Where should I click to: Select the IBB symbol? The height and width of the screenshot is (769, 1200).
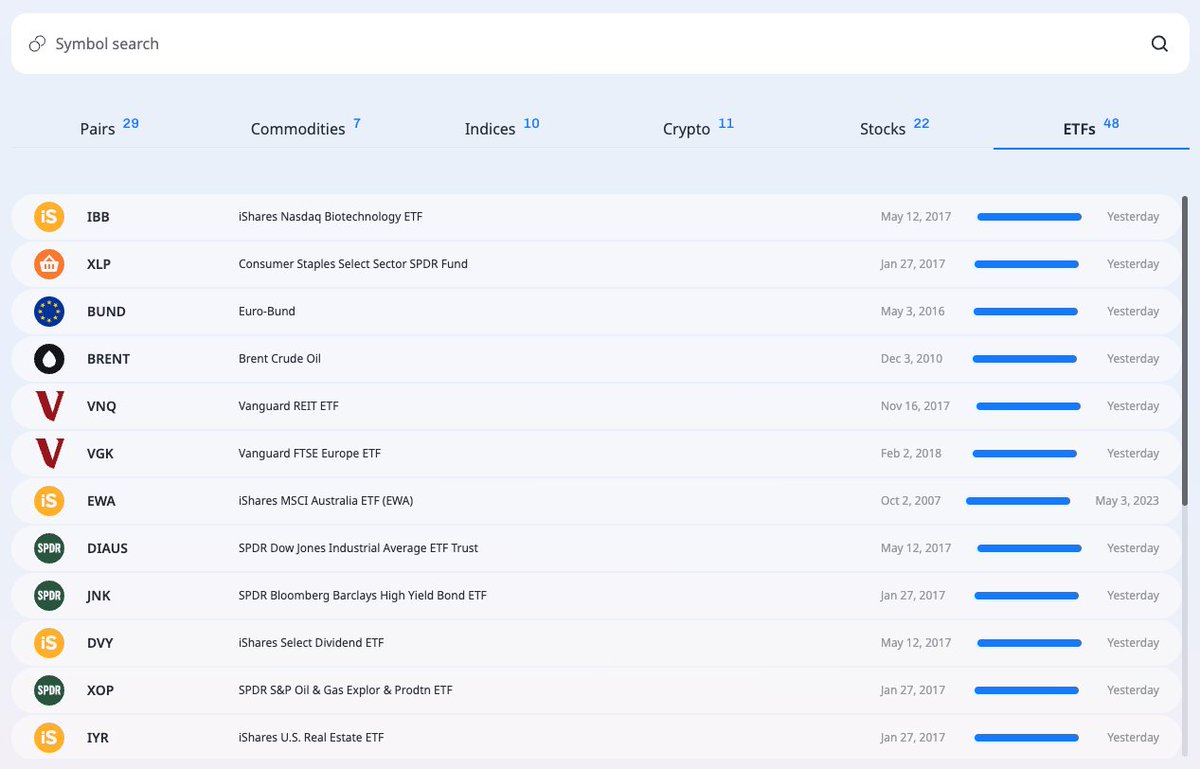point(99,217)
